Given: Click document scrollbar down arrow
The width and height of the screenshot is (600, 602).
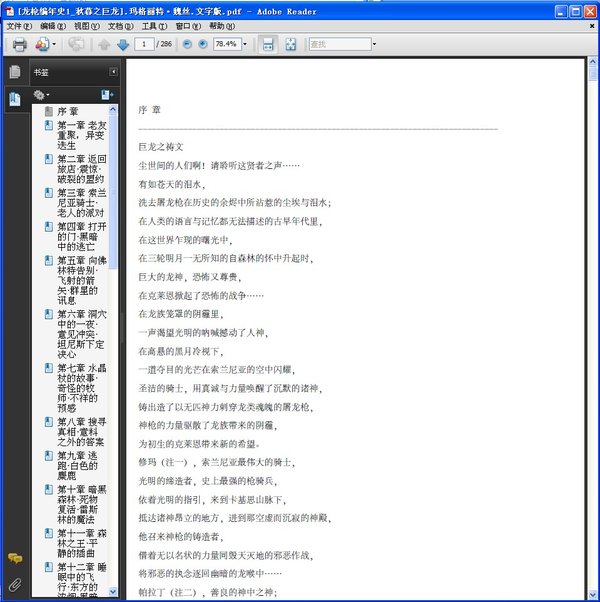Looking at the screenshot, I should (593, 595).
